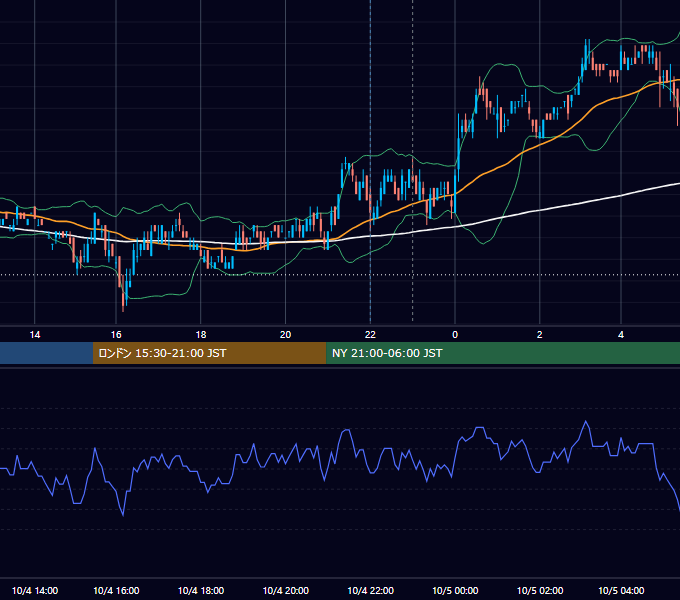Click the 22 hour label on the price chart
Image resolution: width=680 pixels, height=600 pixels.
coord(370,335)
